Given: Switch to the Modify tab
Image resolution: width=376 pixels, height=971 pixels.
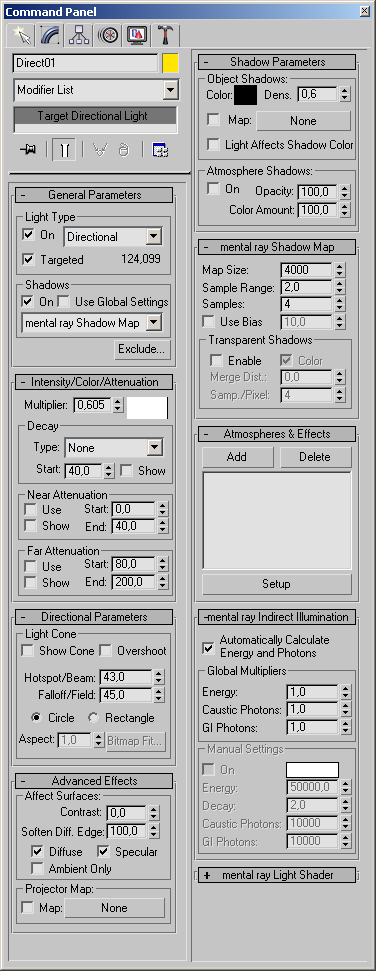Looking at the screenshot, I should [x=51, y=35].
